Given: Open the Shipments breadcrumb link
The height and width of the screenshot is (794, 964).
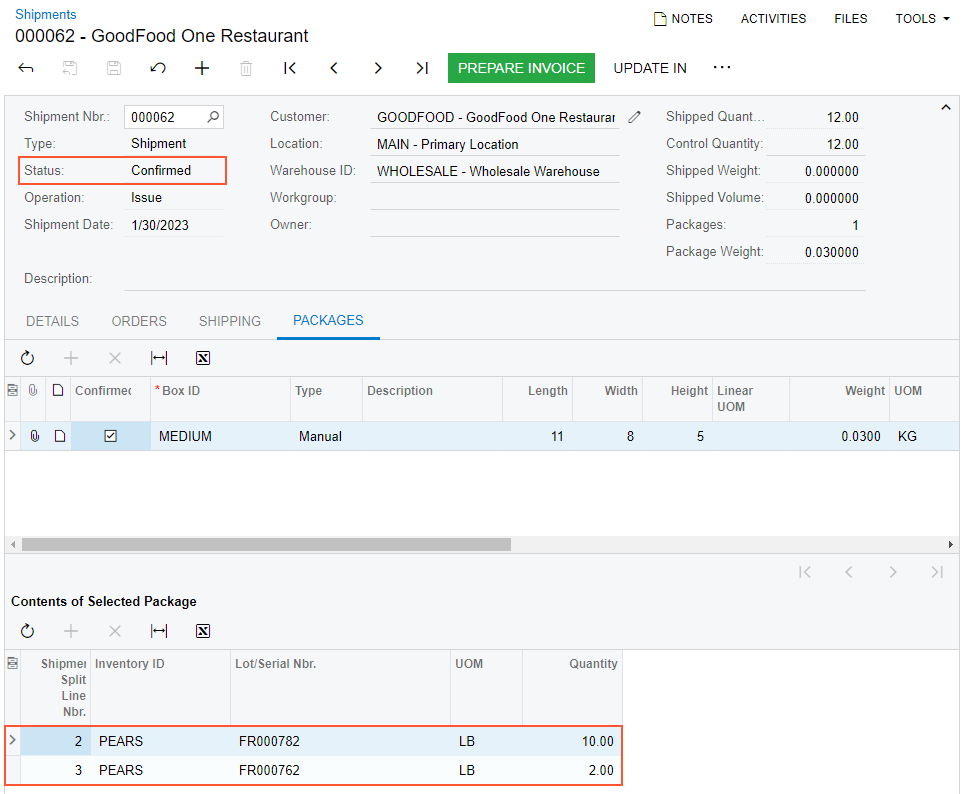Looking at the screenshot, I should click(x=45, y=15).
